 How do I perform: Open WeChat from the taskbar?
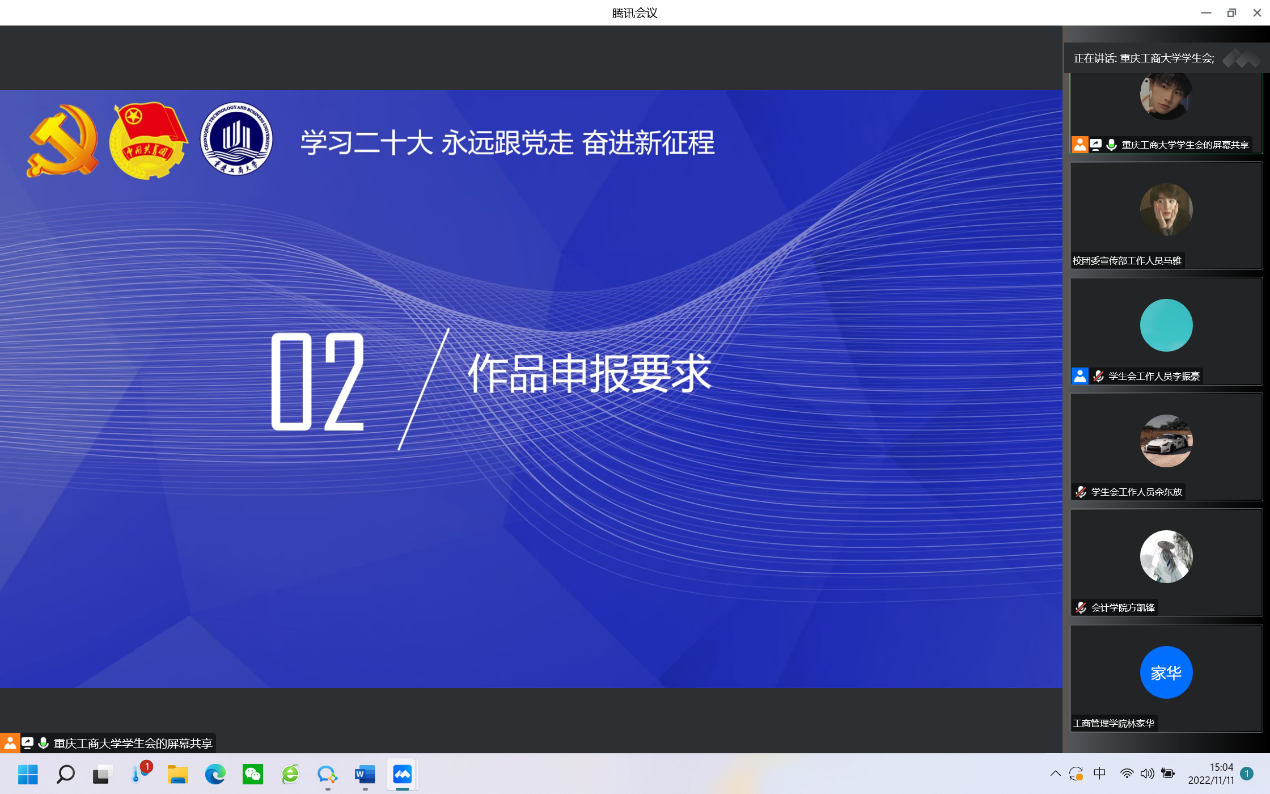coord(253,774)
